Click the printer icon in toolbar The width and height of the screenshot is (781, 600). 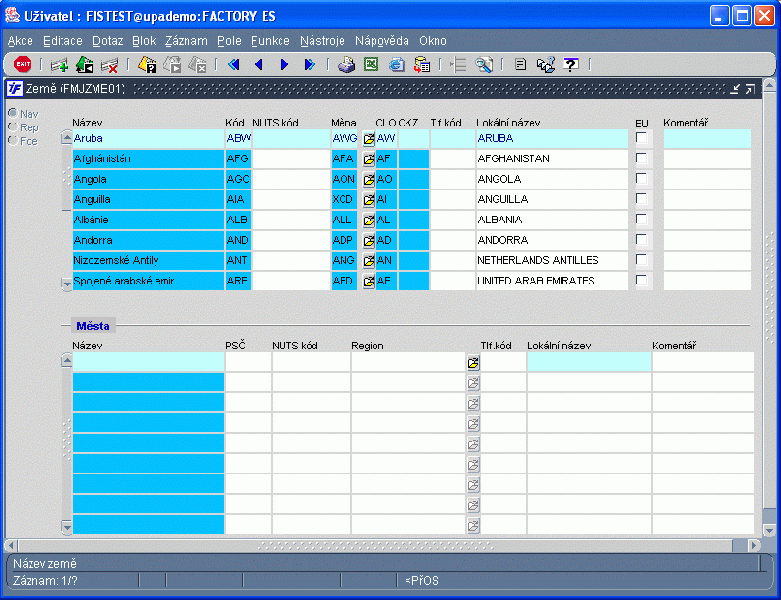click(x=346, y=64)
